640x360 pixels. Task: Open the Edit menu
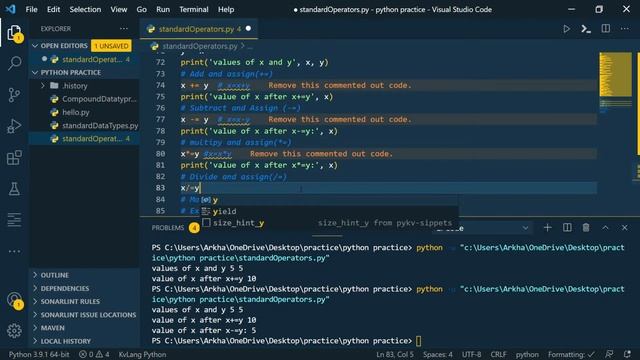[53, 9]
